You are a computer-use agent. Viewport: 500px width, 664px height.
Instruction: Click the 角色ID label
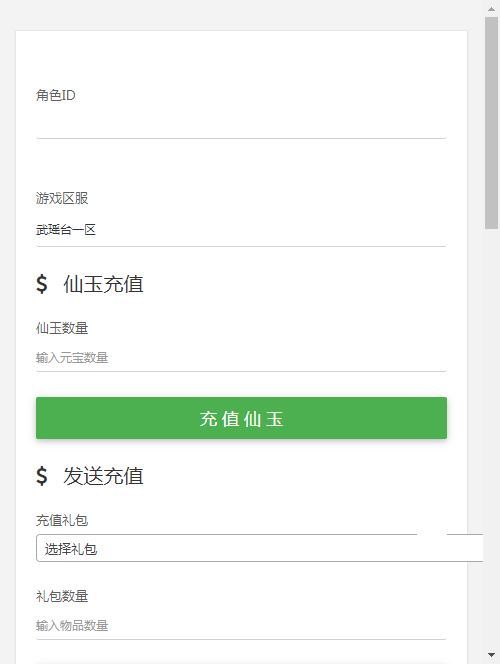tap(55, 95)
